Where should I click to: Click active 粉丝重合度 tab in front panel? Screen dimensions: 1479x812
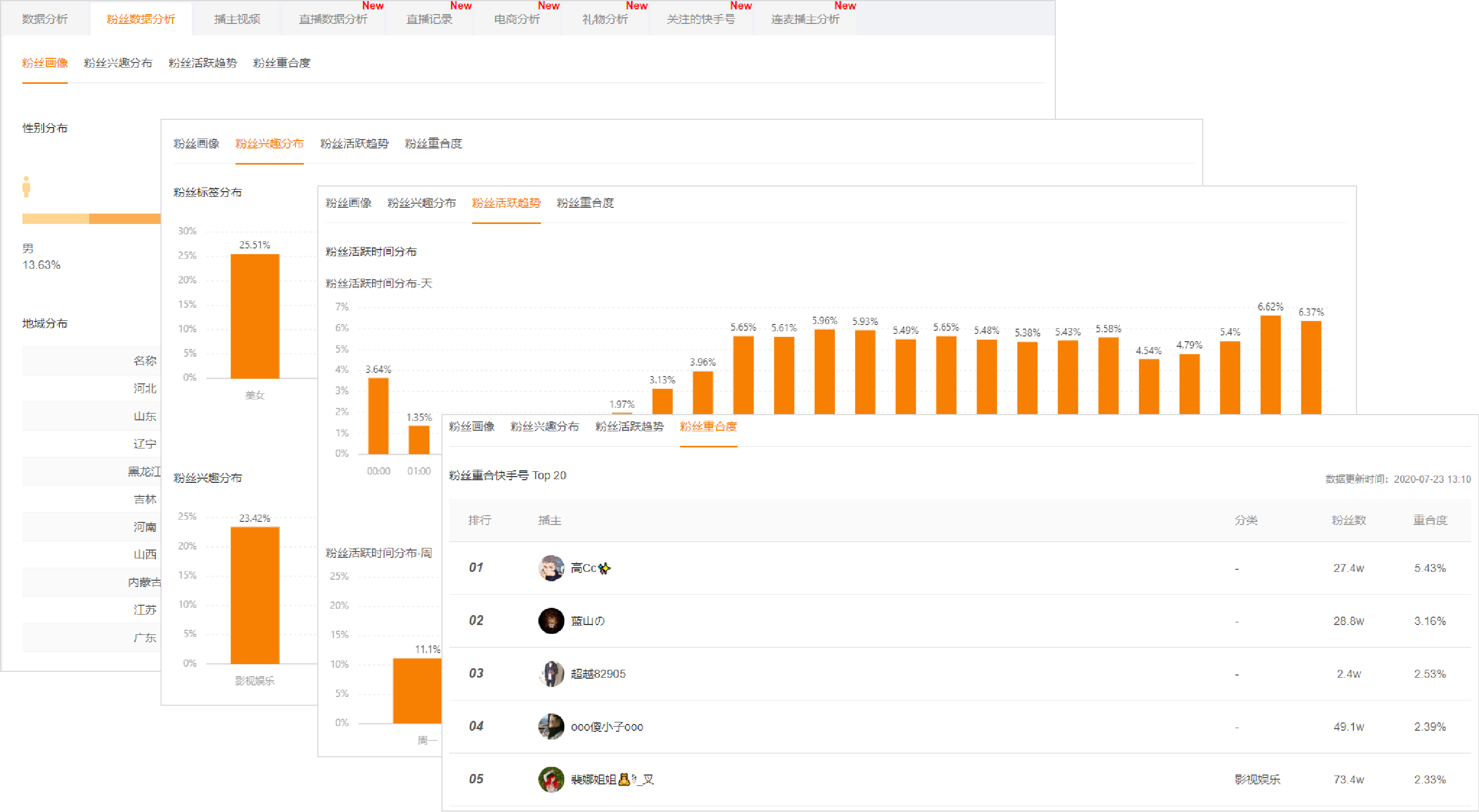[x=708, y=427]
